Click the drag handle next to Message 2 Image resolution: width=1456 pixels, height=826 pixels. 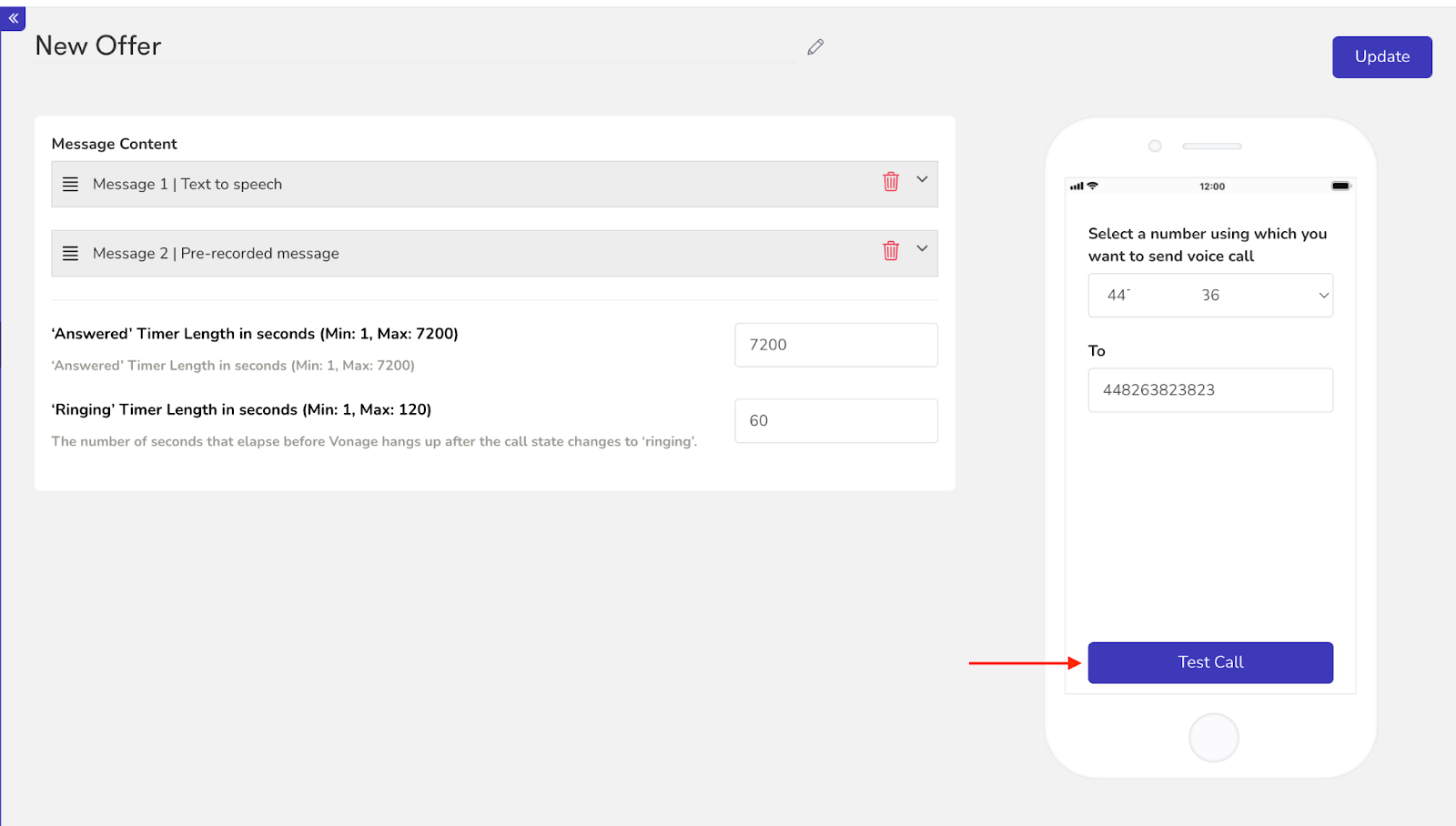(x=70, y=253)
